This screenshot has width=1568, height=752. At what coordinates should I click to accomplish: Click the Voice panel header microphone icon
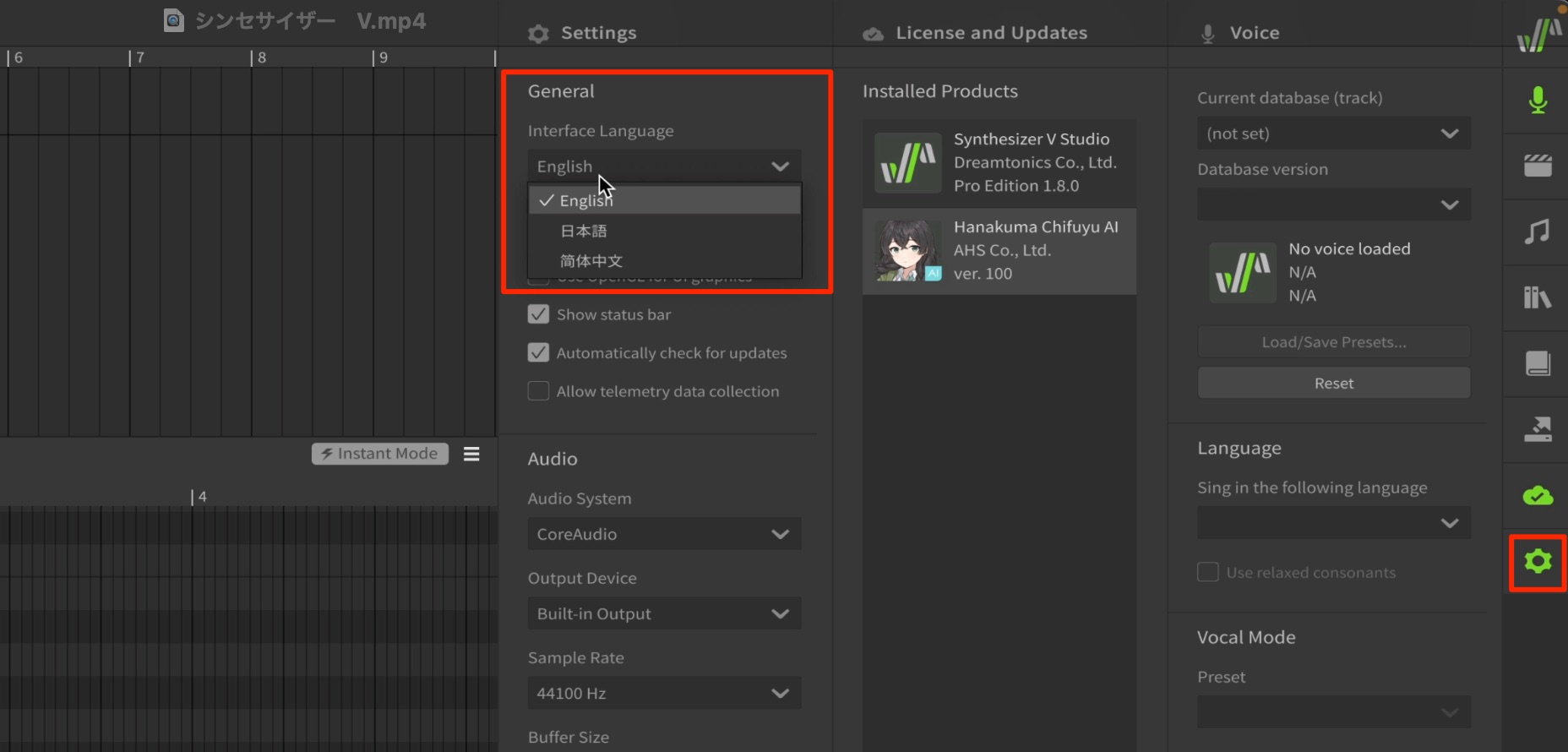click(x=1207, y=34)
